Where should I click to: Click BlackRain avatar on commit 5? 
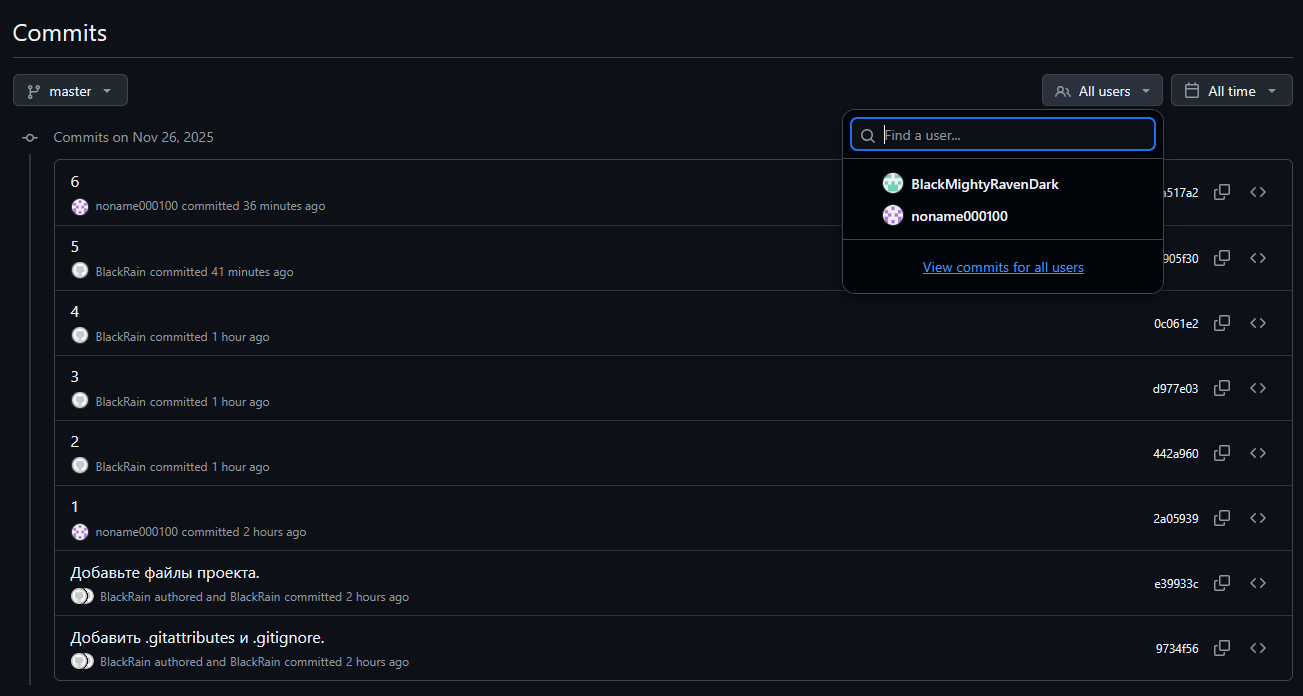[x=80, y=271]
